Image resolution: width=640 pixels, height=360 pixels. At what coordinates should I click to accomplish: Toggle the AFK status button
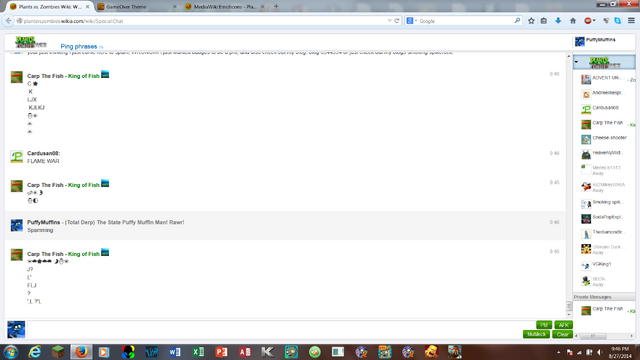coord(563,325)
